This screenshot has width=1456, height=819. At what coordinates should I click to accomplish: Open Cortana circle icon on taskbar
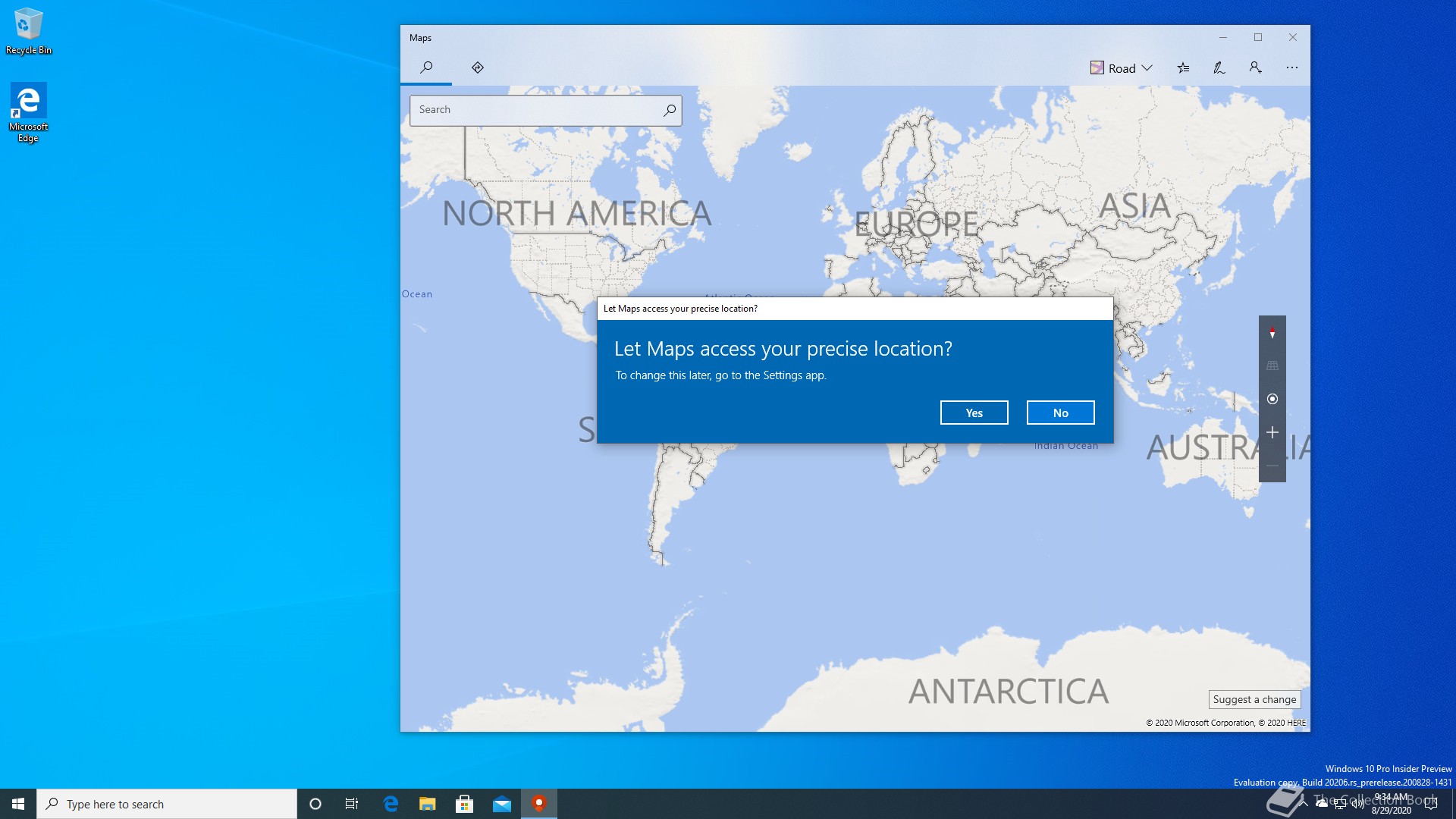pyautogui.click(x=315, y=804)
